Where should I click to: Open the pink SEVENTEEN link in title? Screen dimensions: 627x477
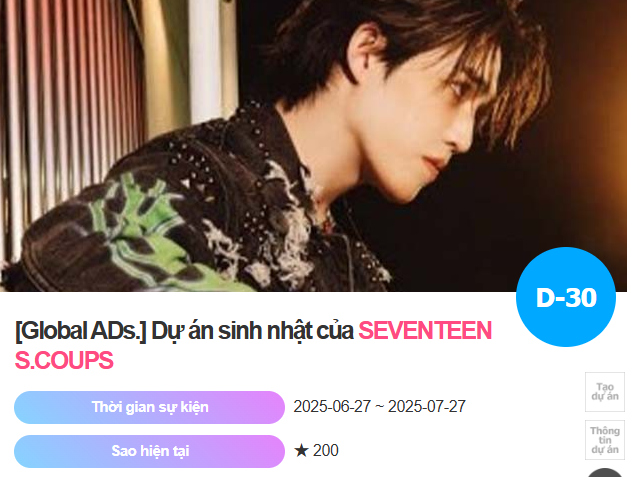425,331
